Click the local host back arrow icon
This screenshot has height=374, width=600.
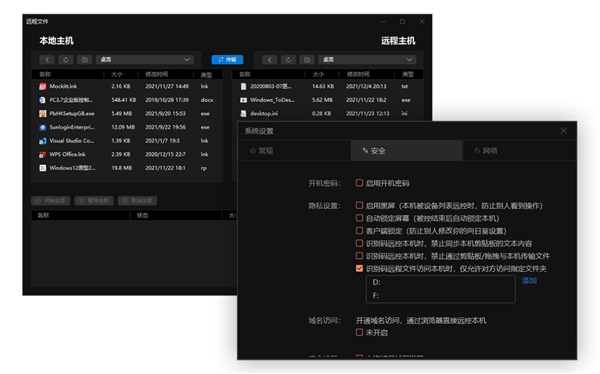point(47,60)
